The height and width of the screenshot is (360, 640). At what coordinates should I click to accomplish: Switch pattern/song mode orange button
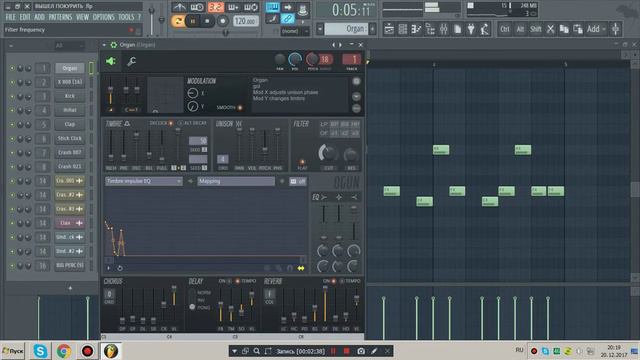[178, 21]
